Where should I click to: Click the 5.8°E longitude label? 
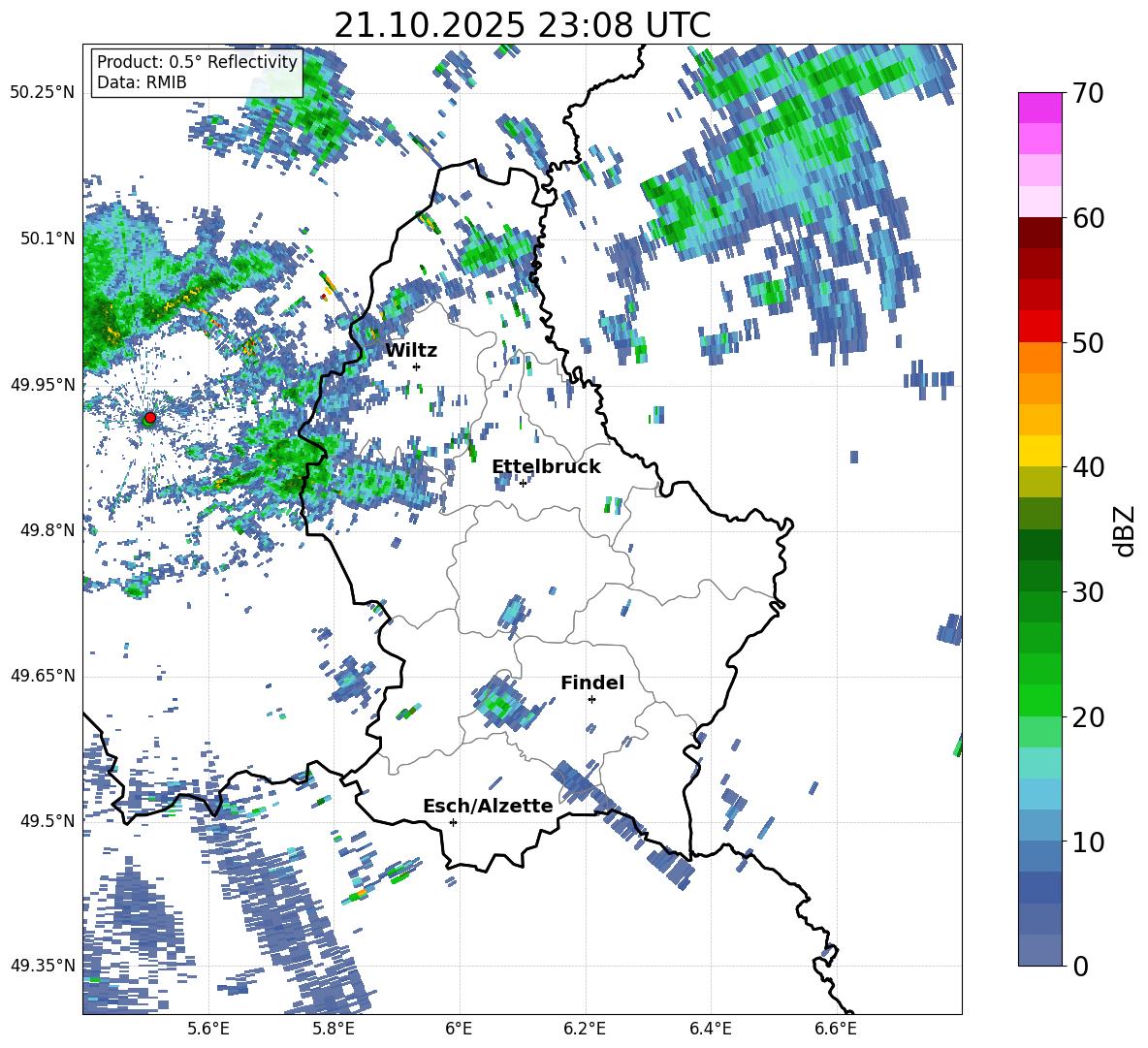pyautogui.click(x=334, y=1029)
